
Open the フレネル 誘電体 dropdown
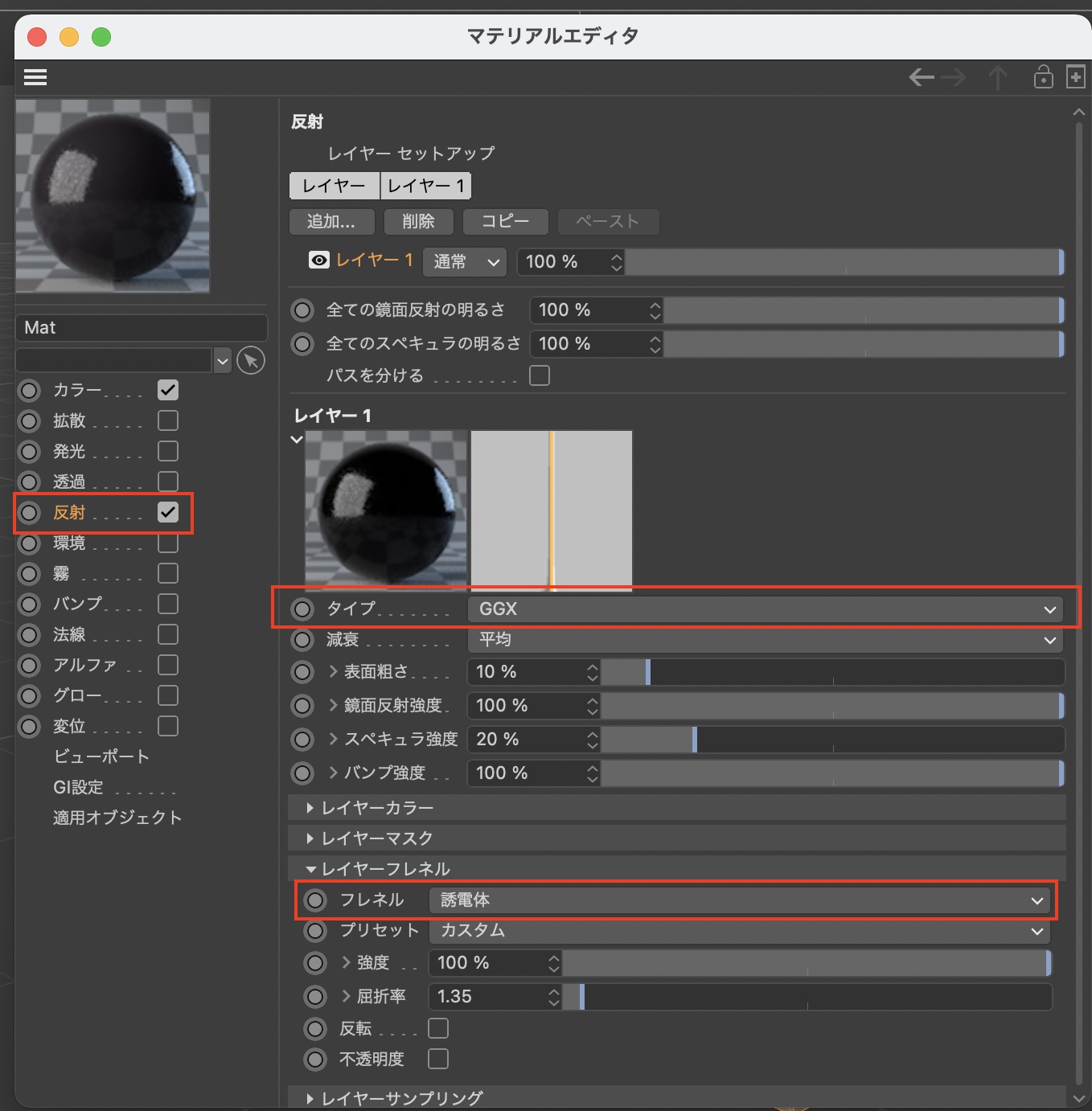(739, 900)
